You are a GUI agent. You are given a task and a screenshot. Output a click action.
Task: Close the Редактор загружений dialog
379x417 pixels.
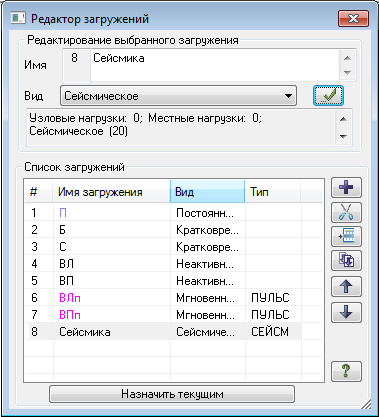point(353,18)
